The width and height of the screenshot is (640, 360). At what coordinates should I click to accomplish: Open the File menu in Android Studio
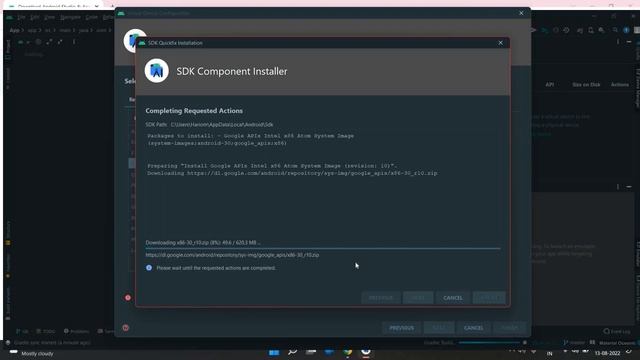pos(21,18)
